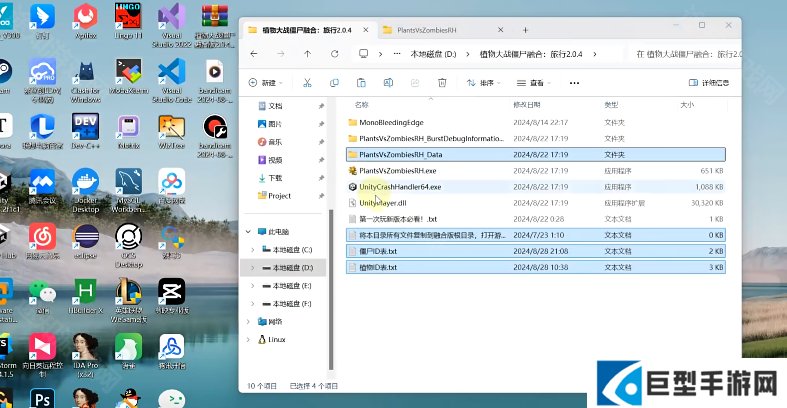Switch to the PlantsVsZombiesRH tab
Screen dimensions: 787x408
click(x=430, y=29)
